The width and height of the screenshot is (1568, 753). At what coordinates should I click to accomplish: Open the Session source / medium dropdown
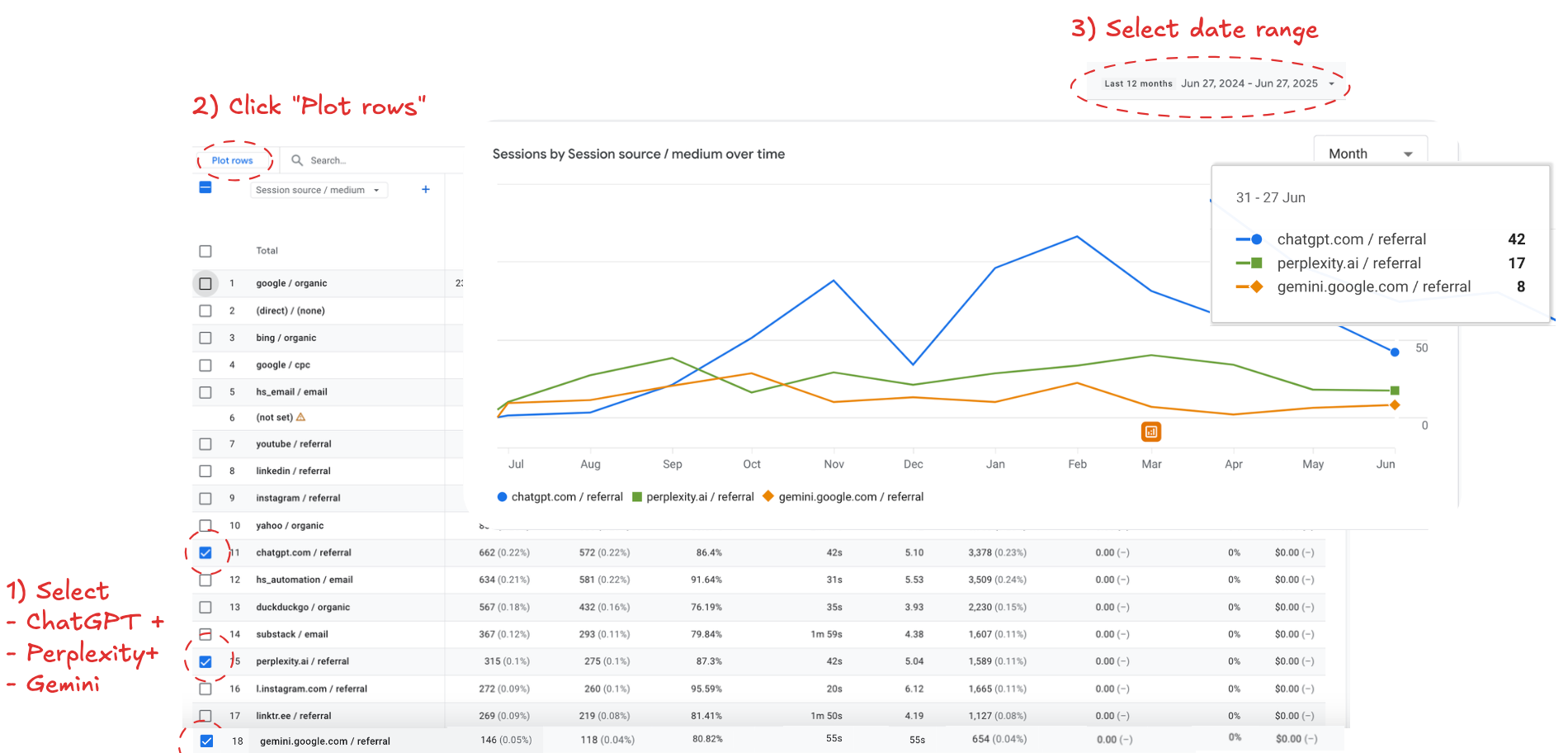pyautogui.click(x=319, y=190)
